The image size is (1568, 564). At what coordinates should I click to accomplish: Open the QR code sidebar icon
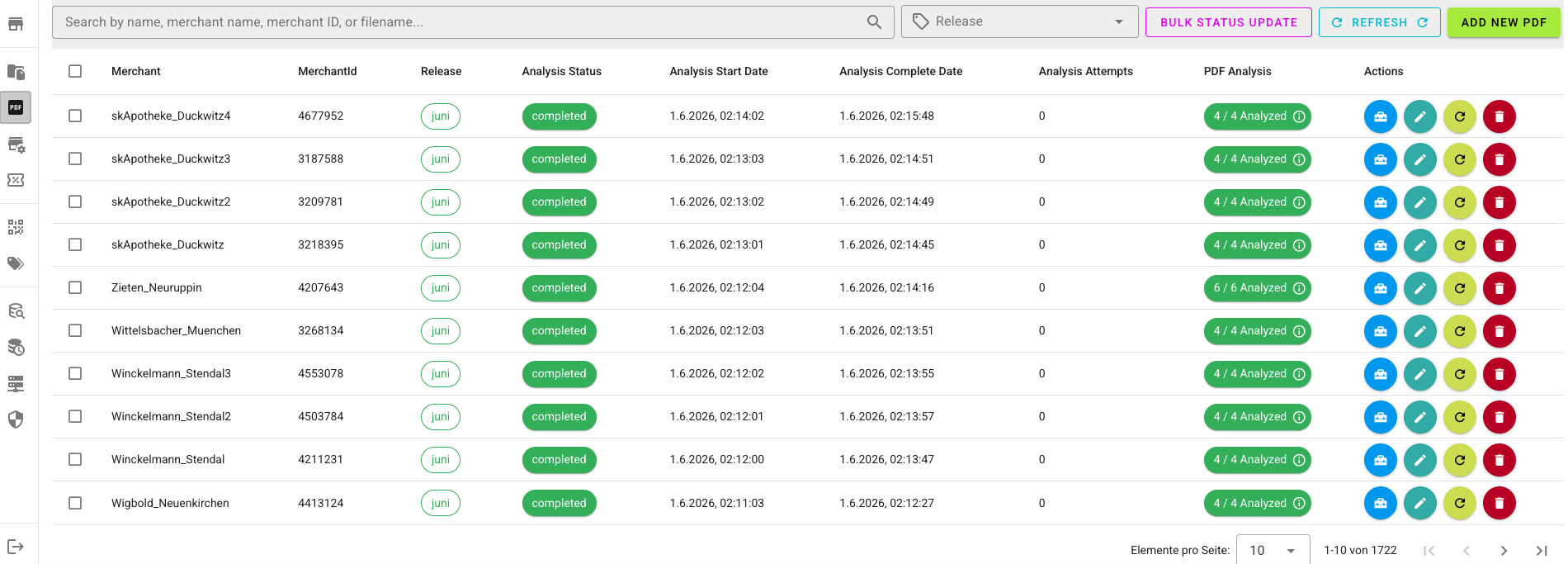pyautogui.click(x=16, y=227)
